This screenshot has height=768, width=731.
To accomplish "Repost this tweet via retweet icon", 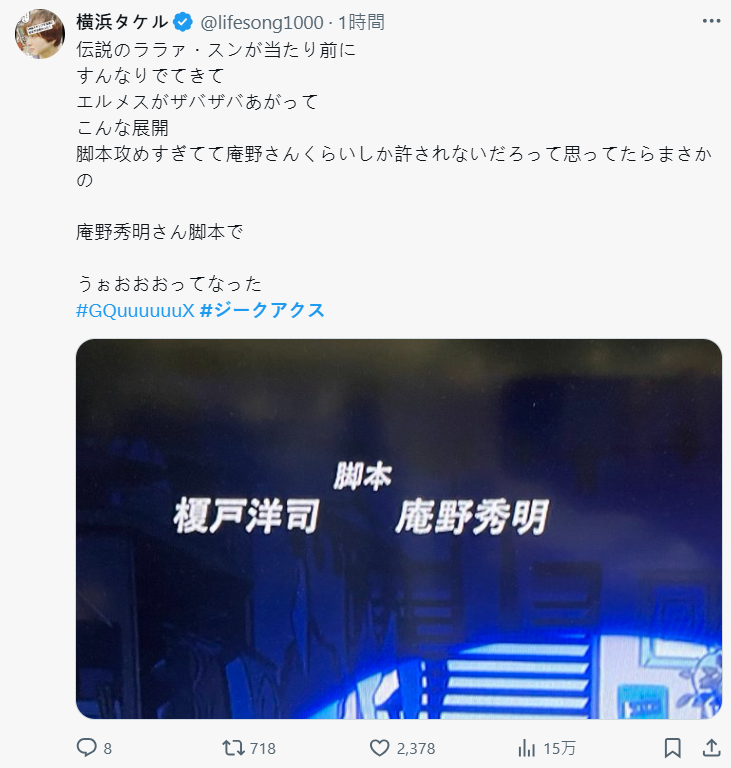I will point(233,748).
